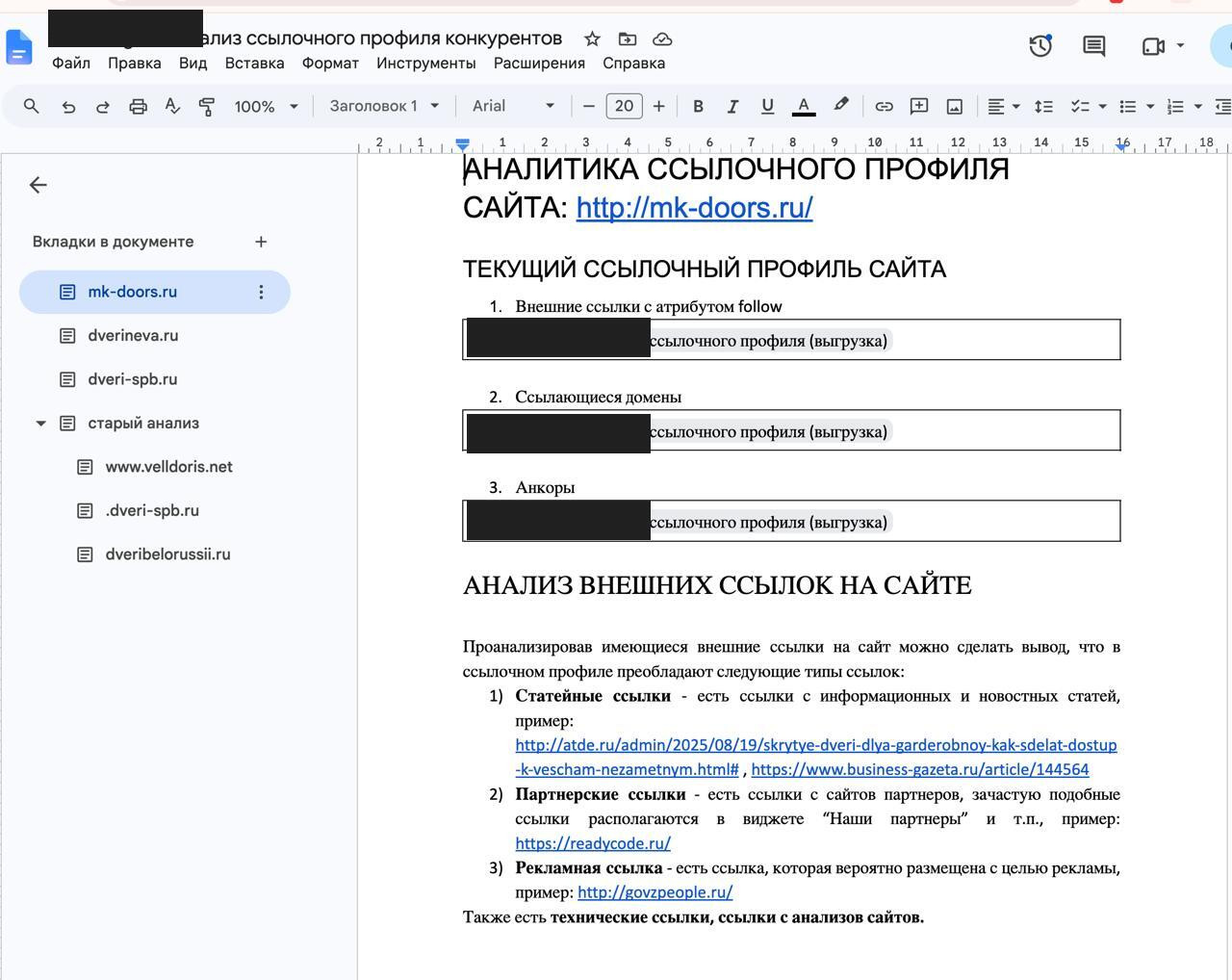Open the text color picker
The width and height of the screenshot is (1232, 980).
pyautogui.click(x=804, y=106)
